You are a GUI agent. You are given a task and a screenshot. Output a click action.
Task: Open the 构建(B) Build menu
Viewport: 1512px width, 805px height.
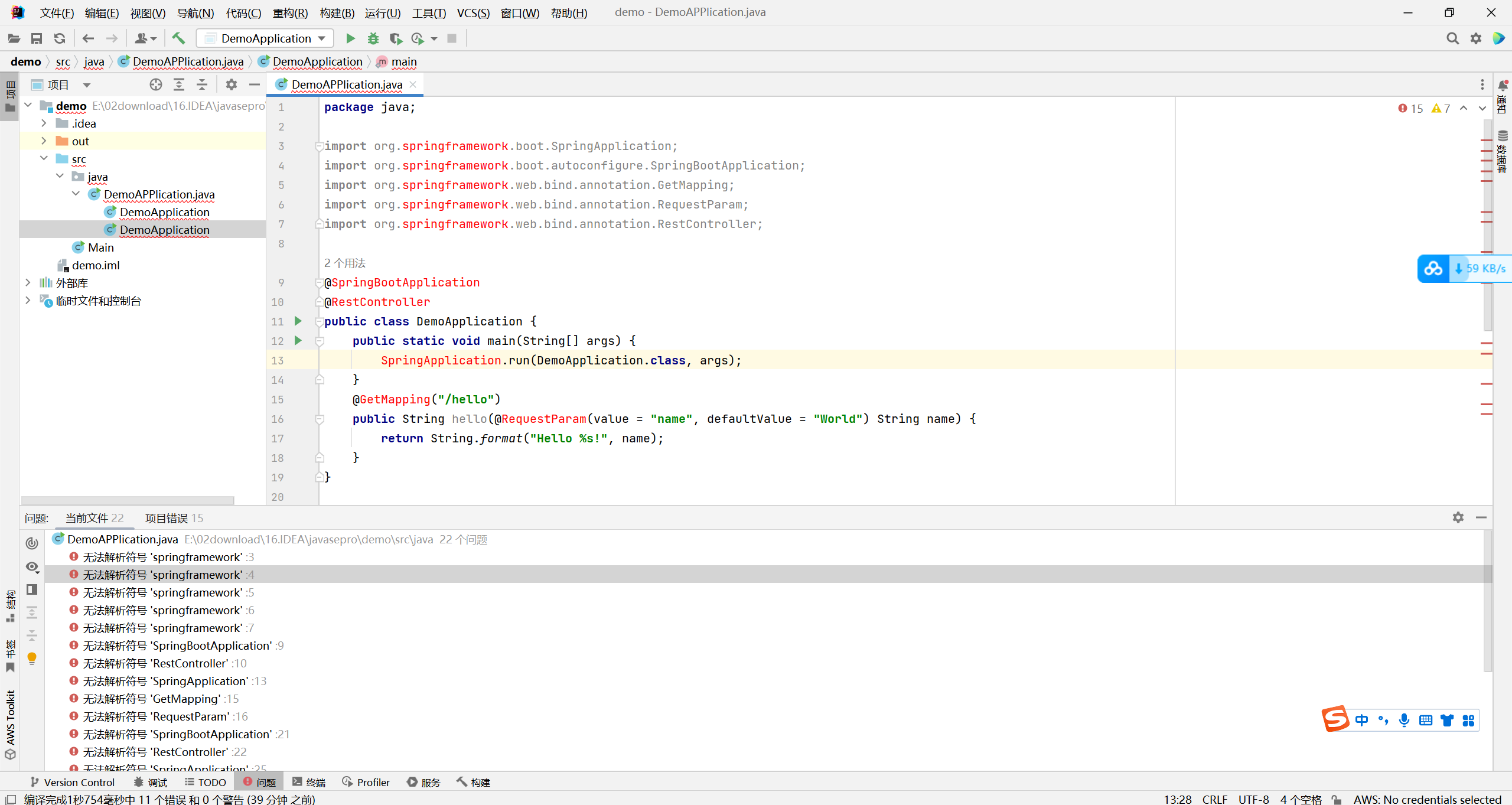(337, 12)
